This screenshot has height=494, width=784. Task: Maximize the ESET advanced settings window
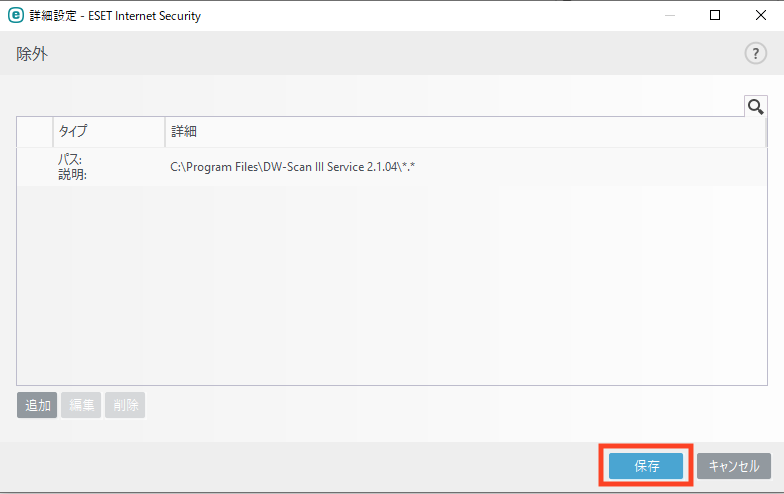(714, 15)
